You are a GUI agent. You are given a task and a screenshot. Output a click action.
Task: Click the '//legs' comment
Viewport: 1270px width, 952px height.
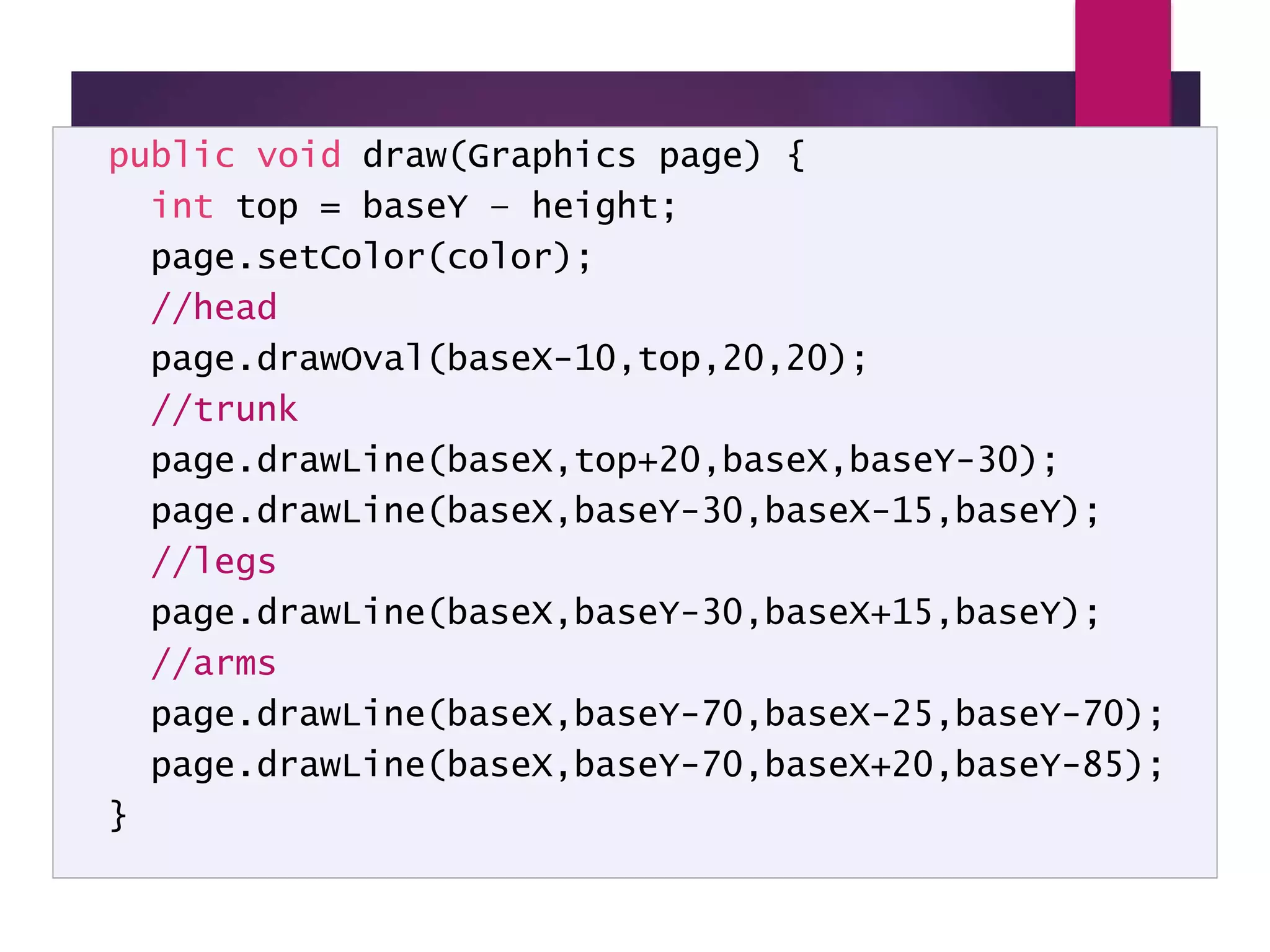[214, 562]
